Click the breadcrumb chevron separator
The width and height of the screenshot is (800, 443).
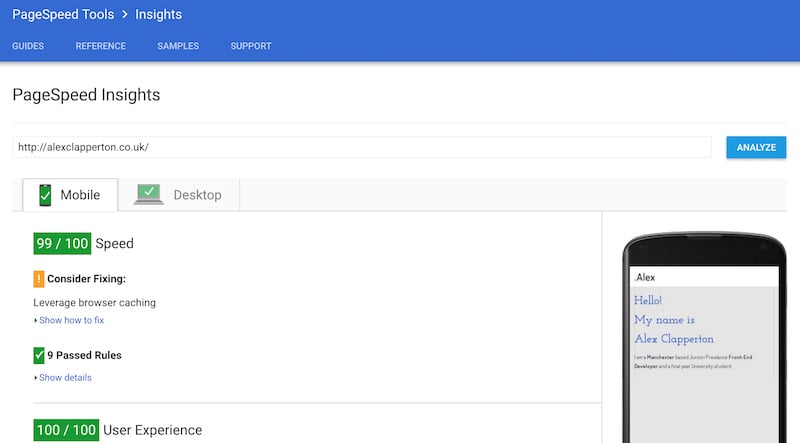coord(124,15)
